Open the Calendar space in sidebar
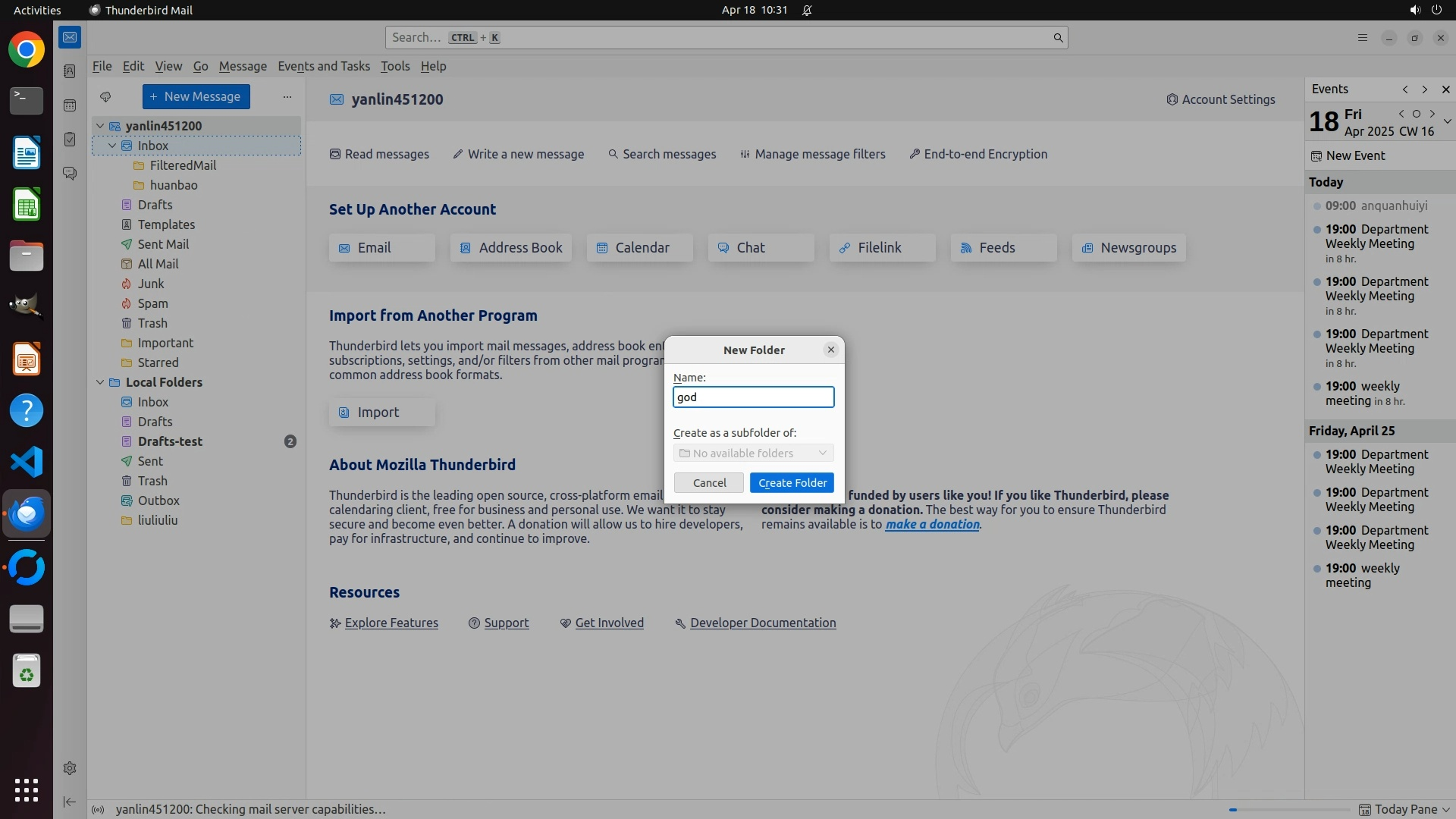 click(70, 105)
